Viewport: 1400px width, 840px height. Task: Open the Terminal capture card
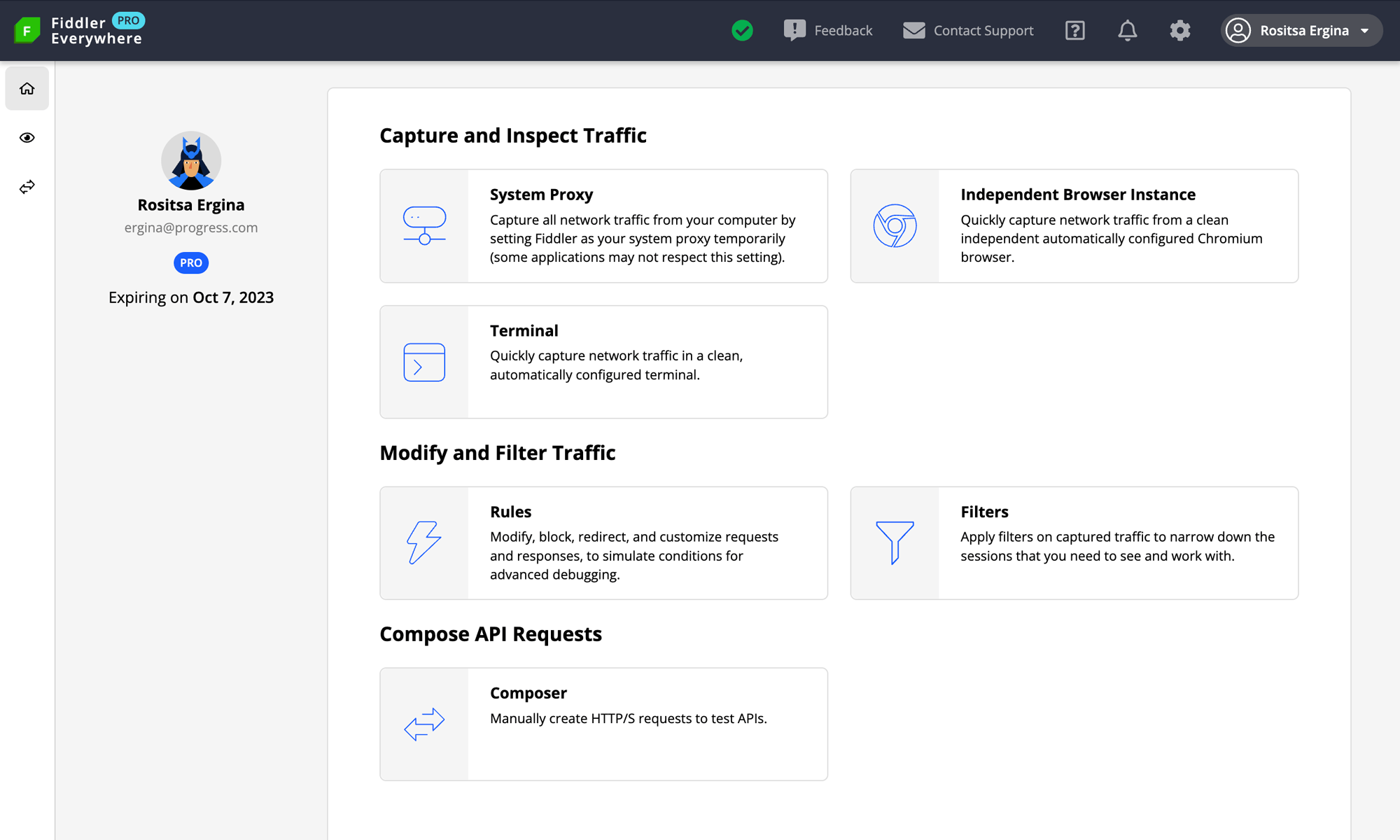[x=603, y=362]
